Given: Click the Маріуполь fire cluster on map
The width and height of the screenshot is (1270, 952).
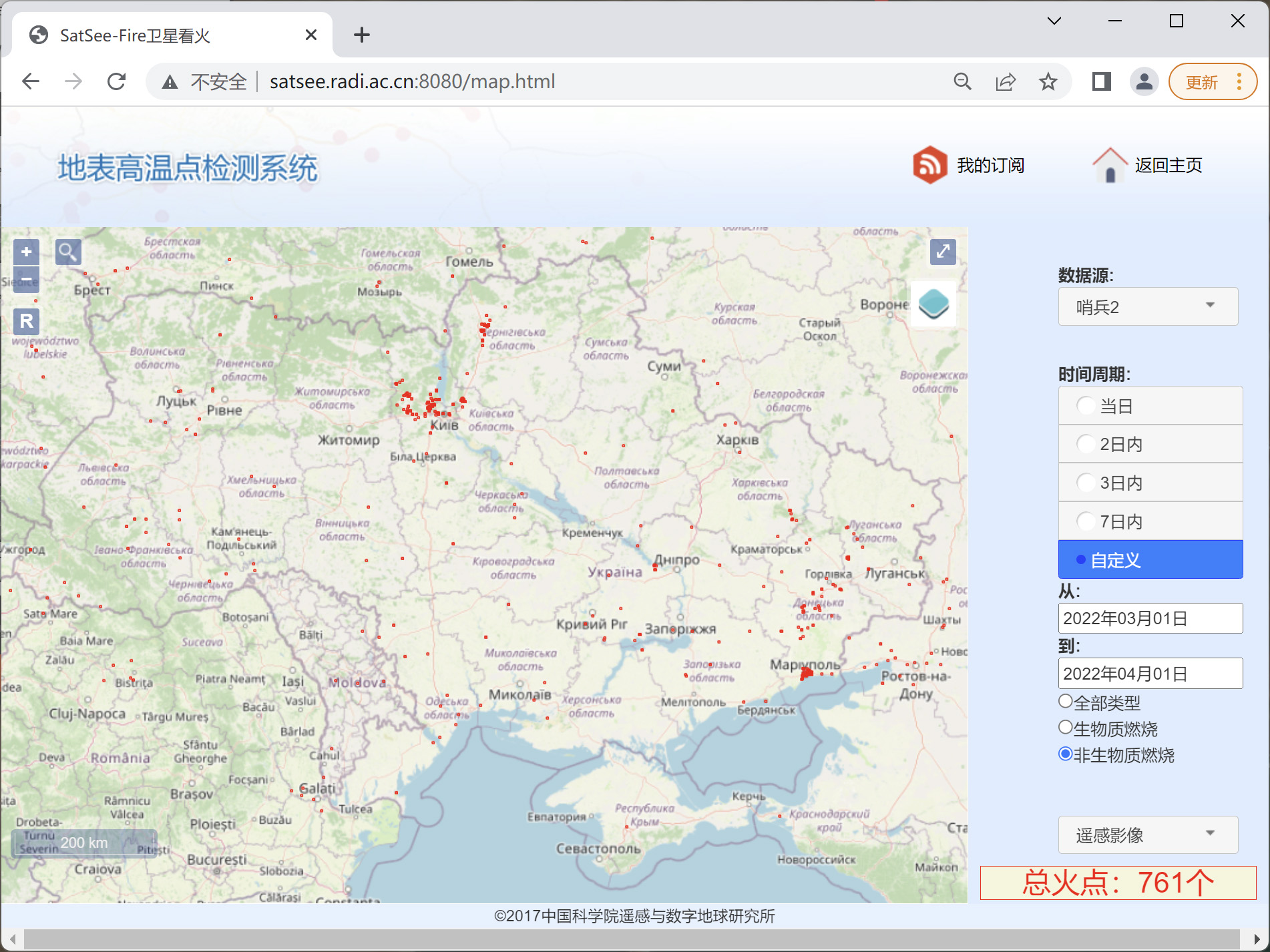Looking at the screenshot, I should coord(807,673).
